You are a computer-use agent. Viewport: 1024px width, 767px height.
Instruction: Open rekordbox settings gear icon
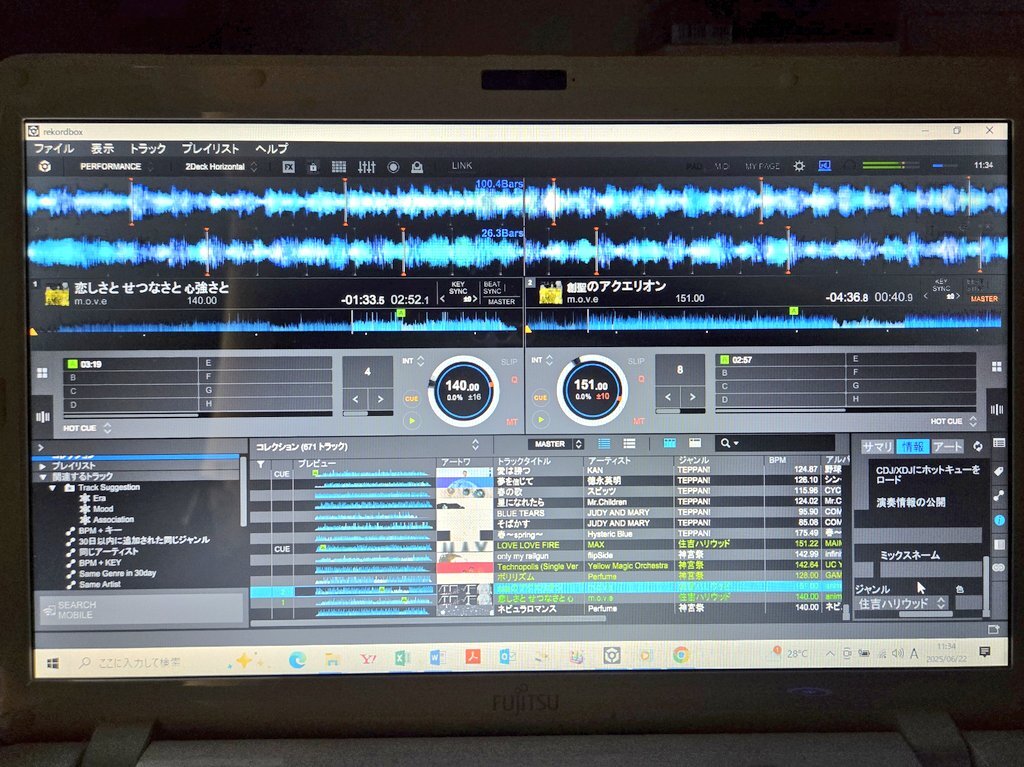(799, 166)
